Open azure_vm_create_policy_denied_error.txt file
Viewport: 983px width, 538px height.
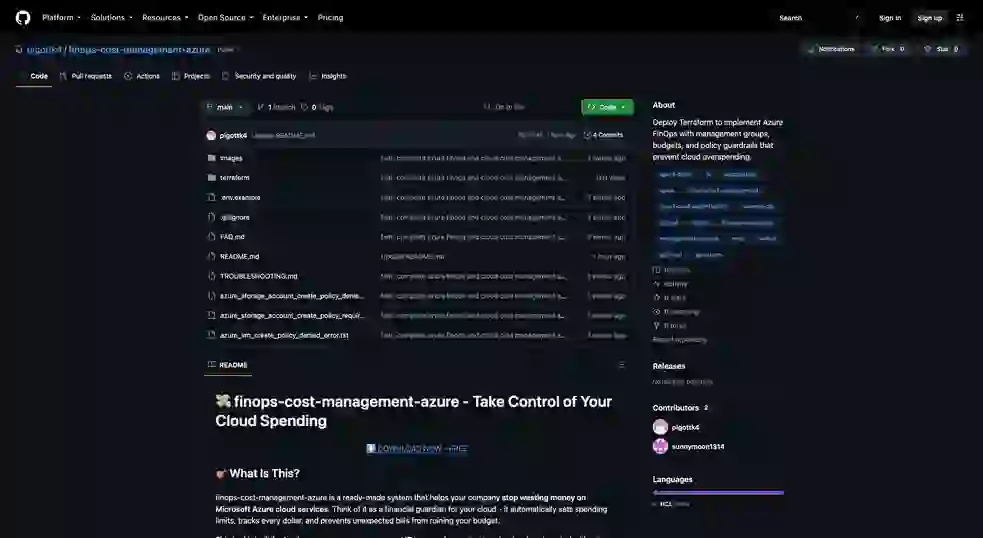coord(284,335)
